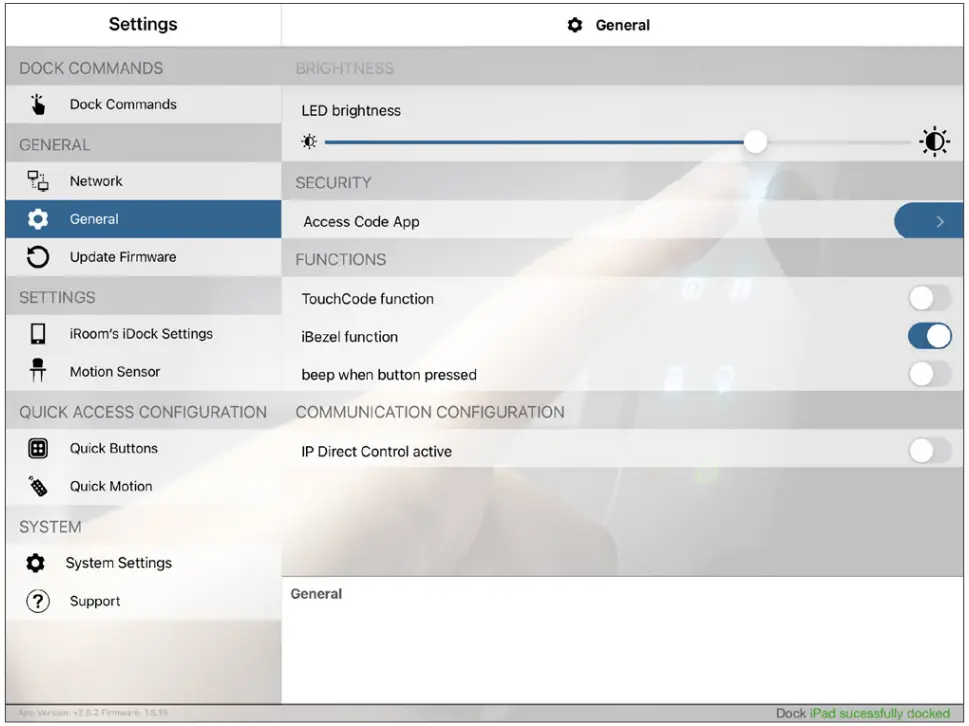Click inside the General description area
The image size is (969, 726).
tap(620, 640)
